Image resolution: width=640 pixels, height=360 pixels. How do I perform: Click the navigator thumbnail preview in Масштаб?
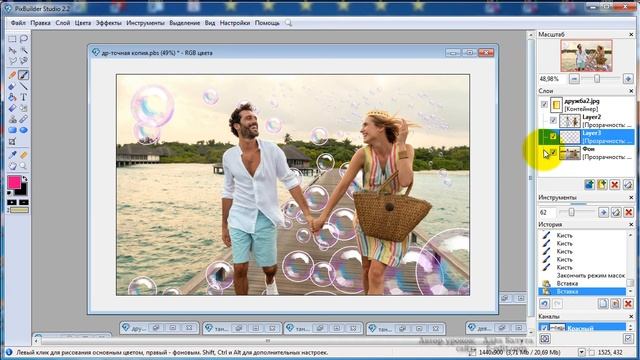click(586, 56)
